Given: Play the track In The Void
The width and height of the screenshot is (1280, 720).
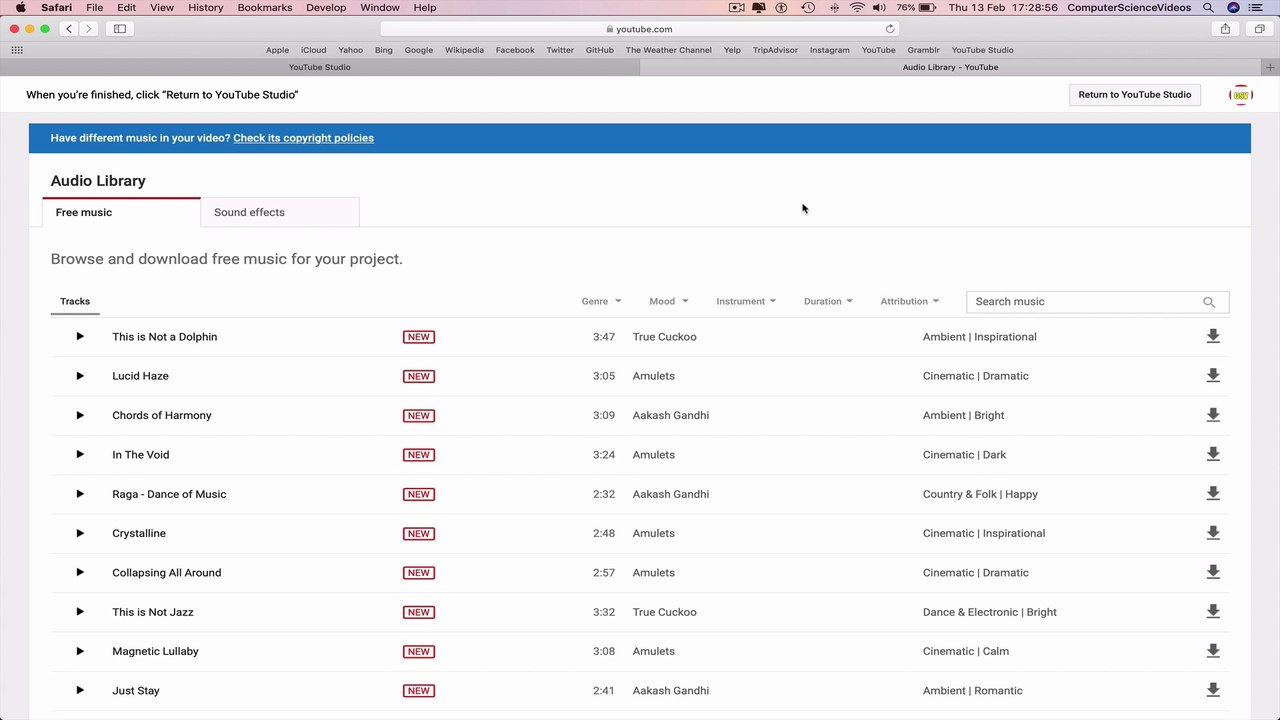Looking at the screenshot, I should [x=80, y=455].
